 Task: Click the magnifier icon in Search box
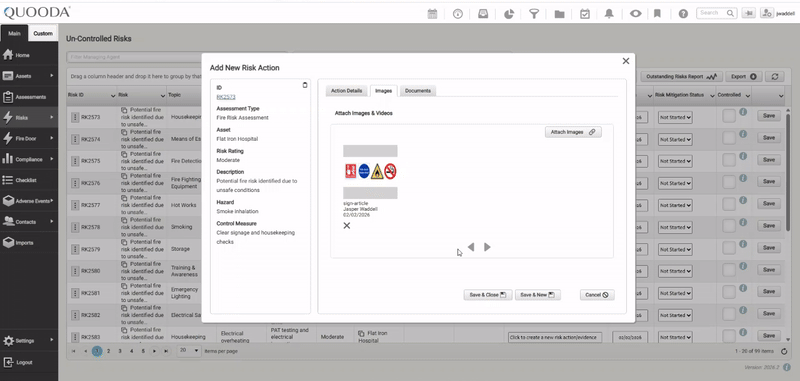tap(731, 13)
